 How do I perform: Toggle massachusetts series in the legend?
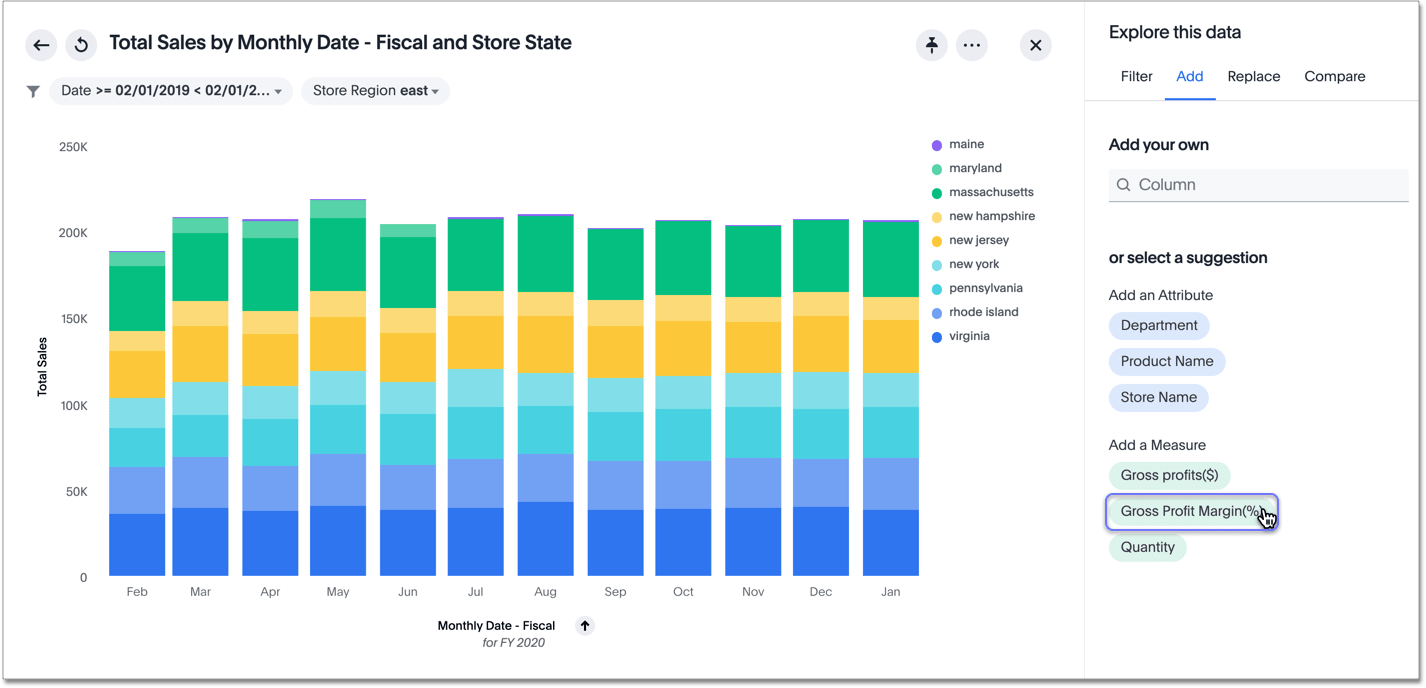click(990, 193)
